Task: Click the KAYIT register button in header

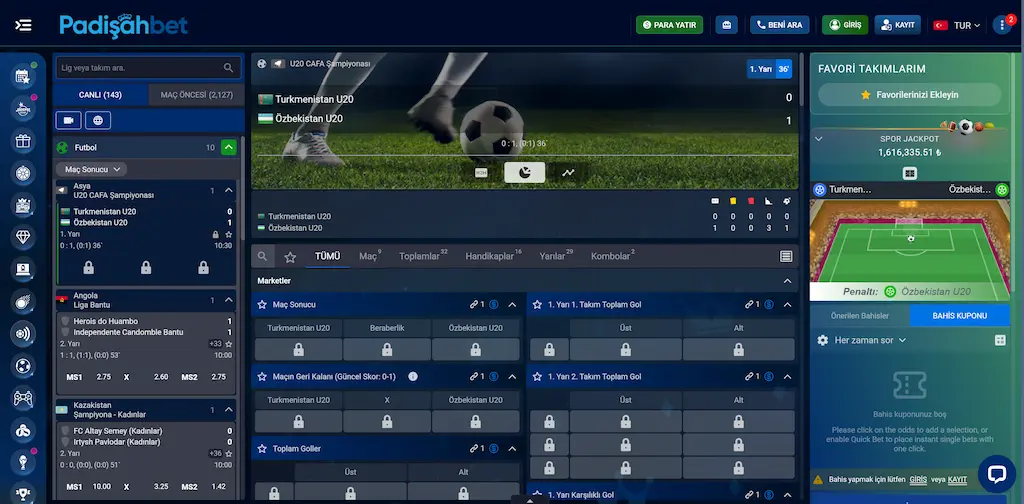Action: click(x=897, y=25)
